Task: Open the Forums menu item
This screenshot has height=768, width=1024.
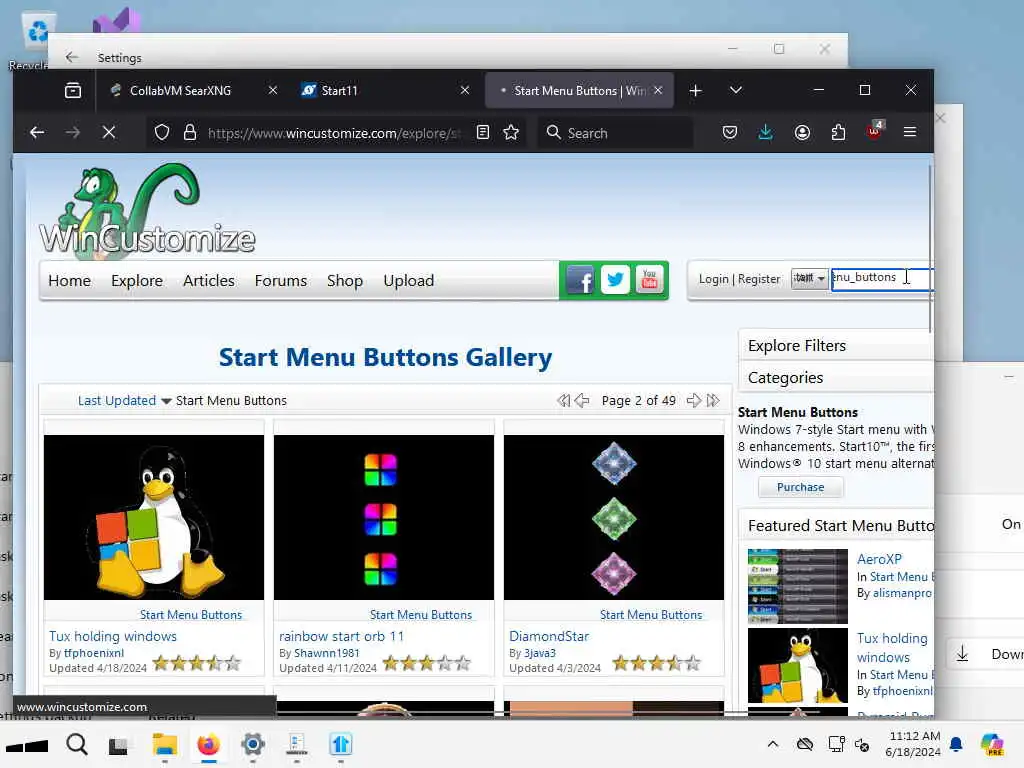Action: click(281, 280)
